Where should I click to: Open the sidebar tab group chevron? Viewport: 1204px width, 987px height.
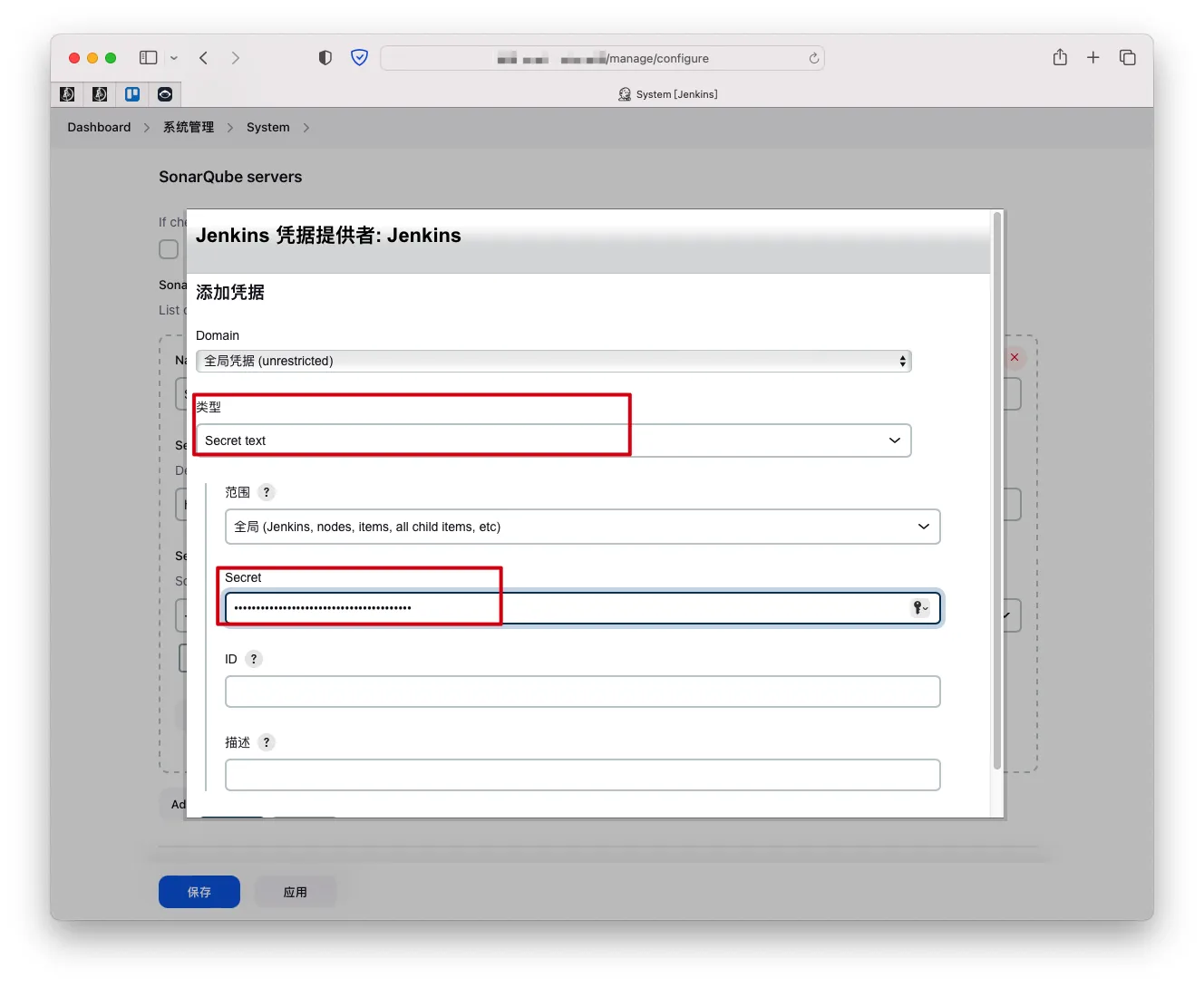point(174,58)
